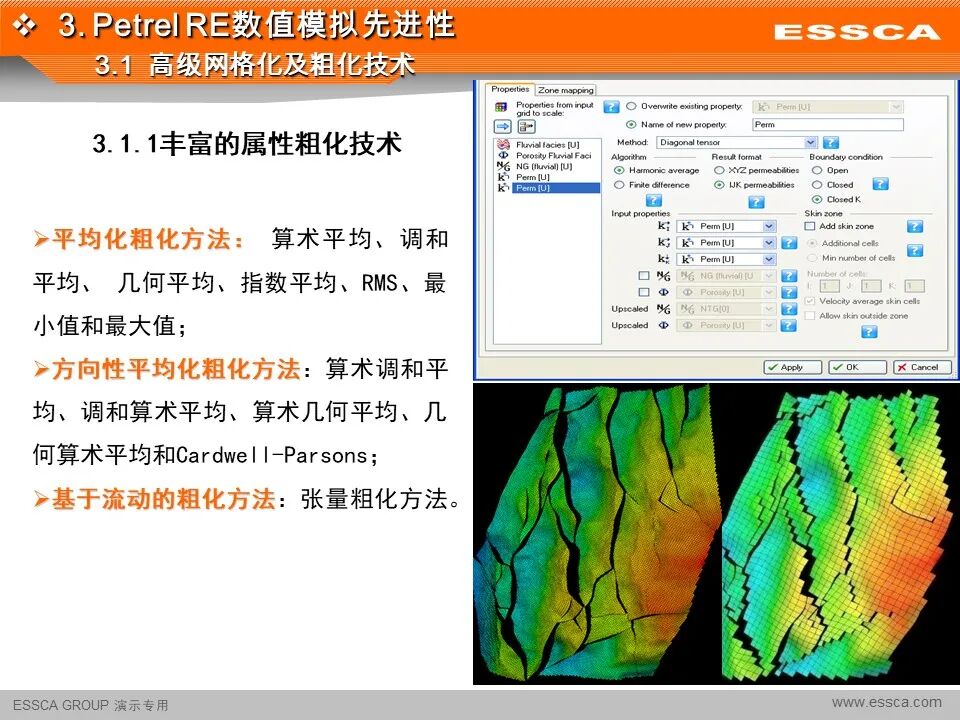The height and width of the screenshot is (720, 960).
Task: Toggle Velocity average skin cells
Action: point(810,301)
